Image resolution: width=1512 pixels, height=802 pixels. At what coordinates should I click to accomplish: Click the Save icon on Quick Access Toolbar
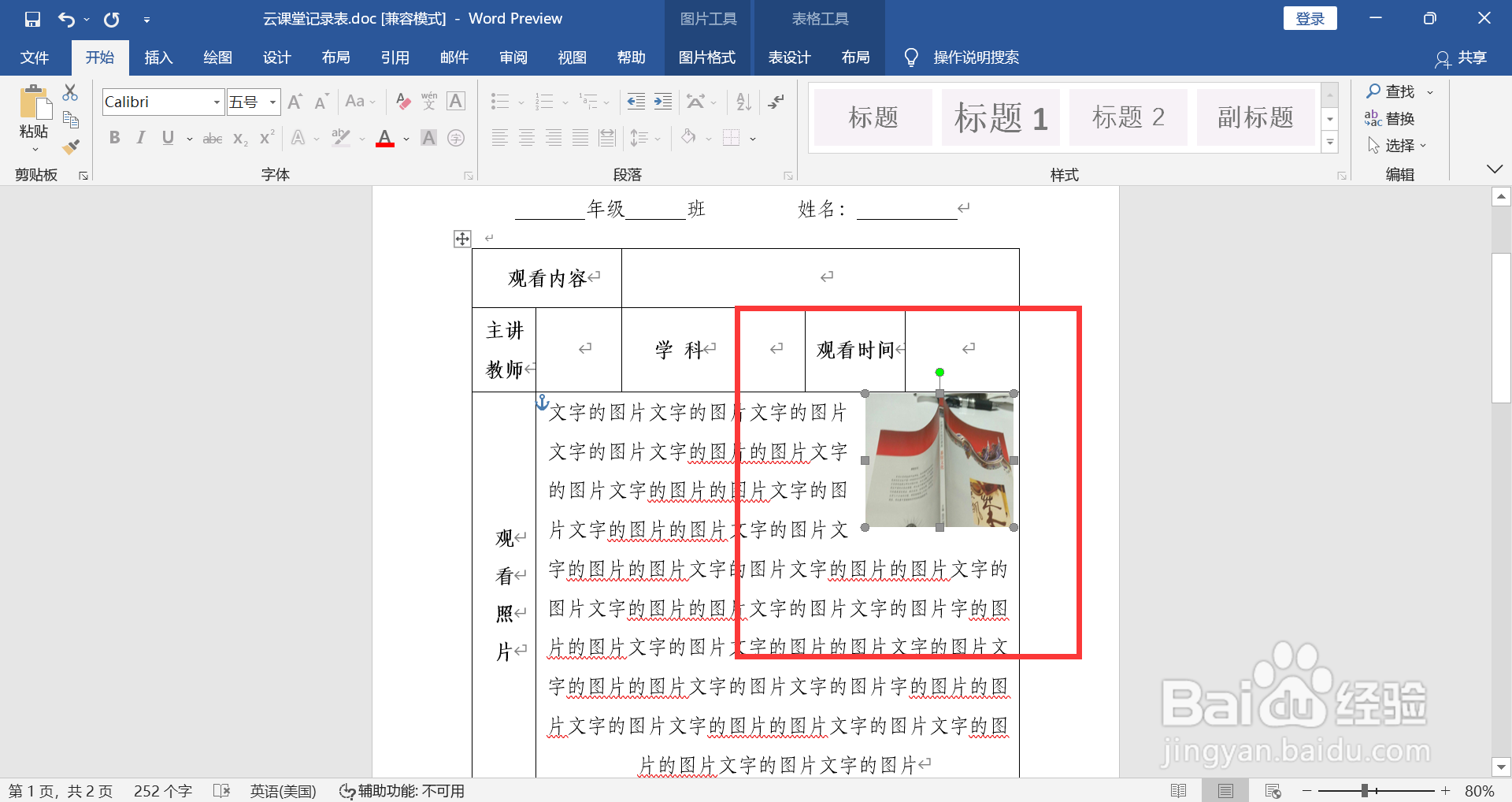pyautogui.click(x=32, y=18)
